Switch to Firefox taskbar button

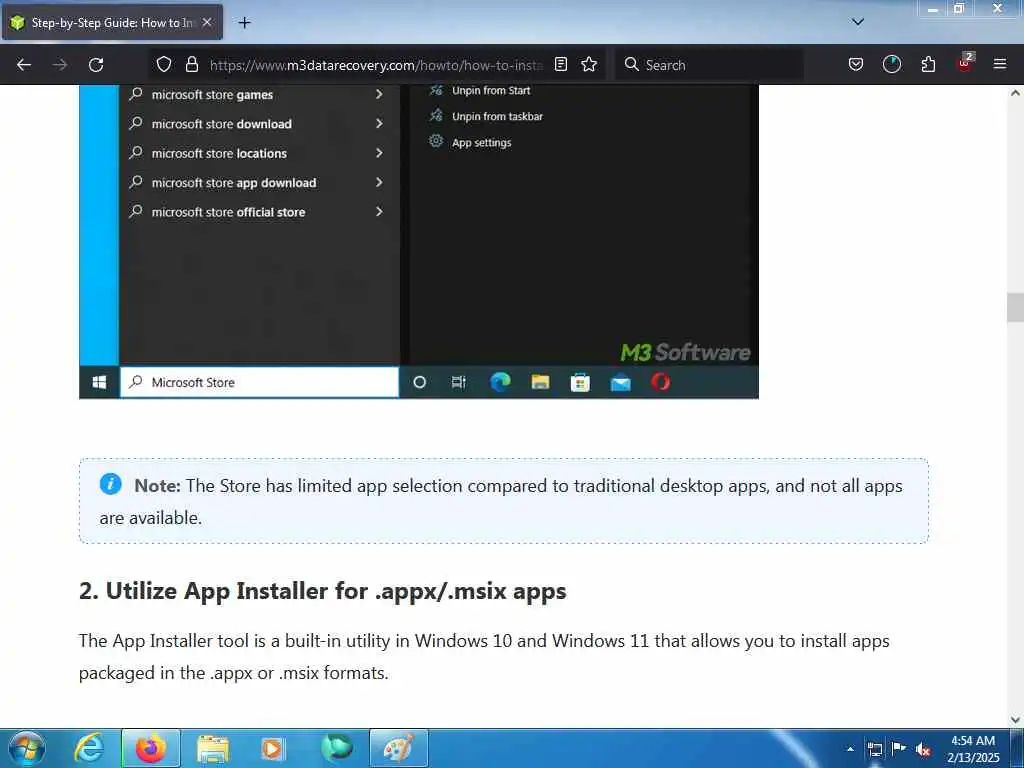[151, 748]
